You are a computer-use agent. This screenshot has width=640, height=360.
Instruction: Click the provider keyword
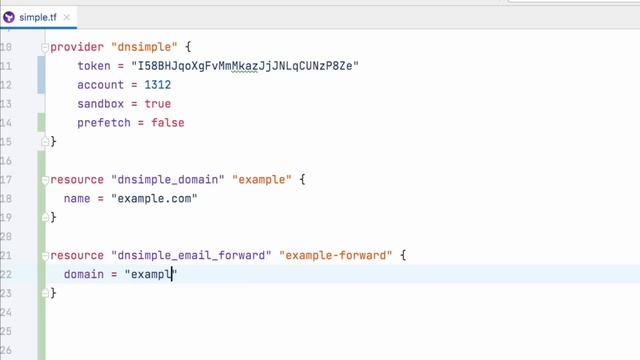click(x=77, y=47)
